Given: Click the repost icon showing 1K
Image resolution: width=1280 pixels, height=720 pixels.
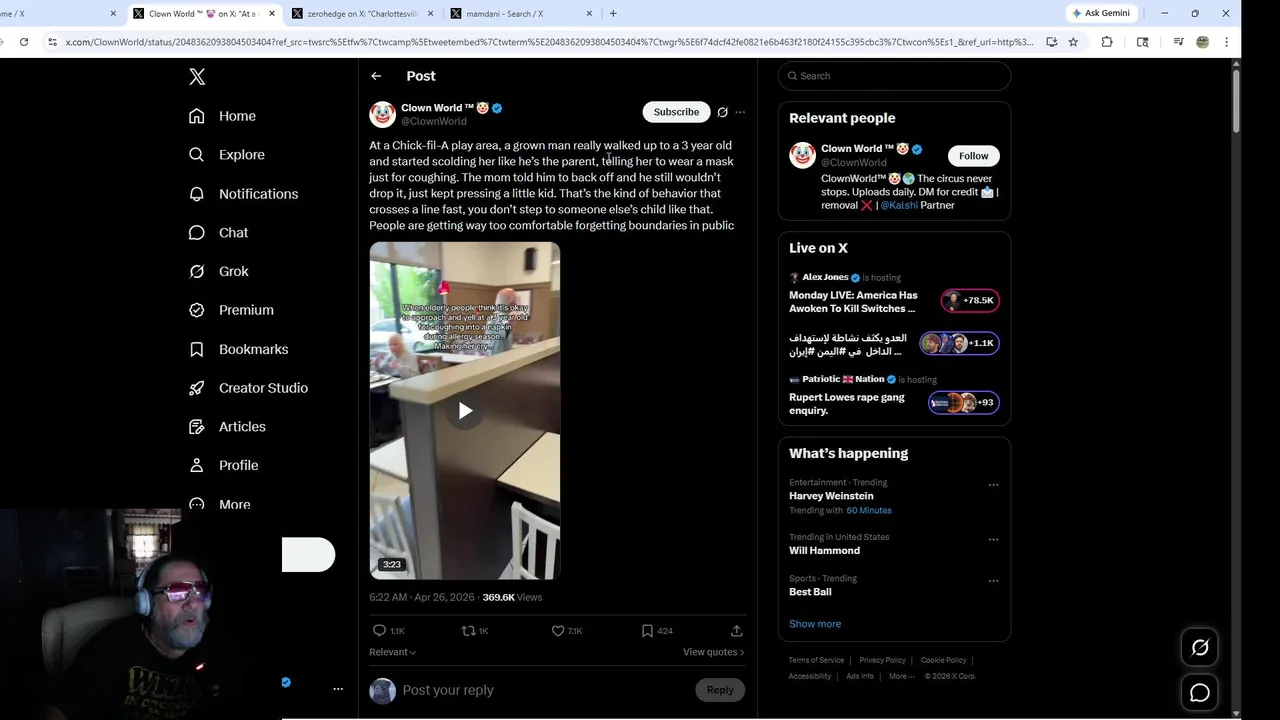Looking at the screenshot, I should (468, 631).
